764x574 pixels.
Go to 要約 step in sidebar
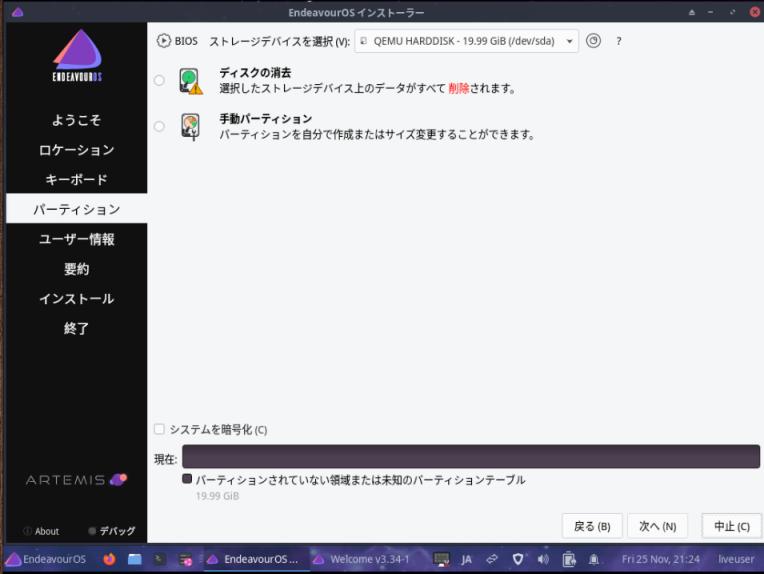(x=76, y=268)
